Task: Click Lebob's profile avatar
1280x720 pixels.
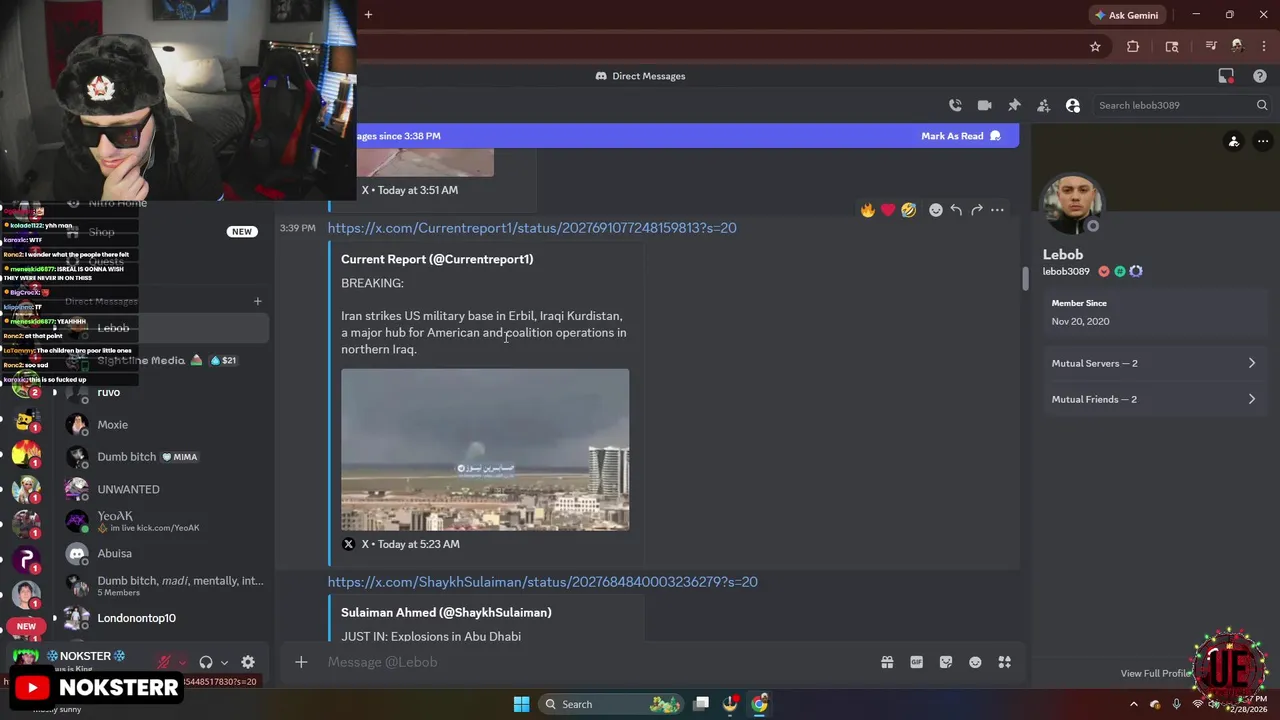Action: (x=1072, y=204)
